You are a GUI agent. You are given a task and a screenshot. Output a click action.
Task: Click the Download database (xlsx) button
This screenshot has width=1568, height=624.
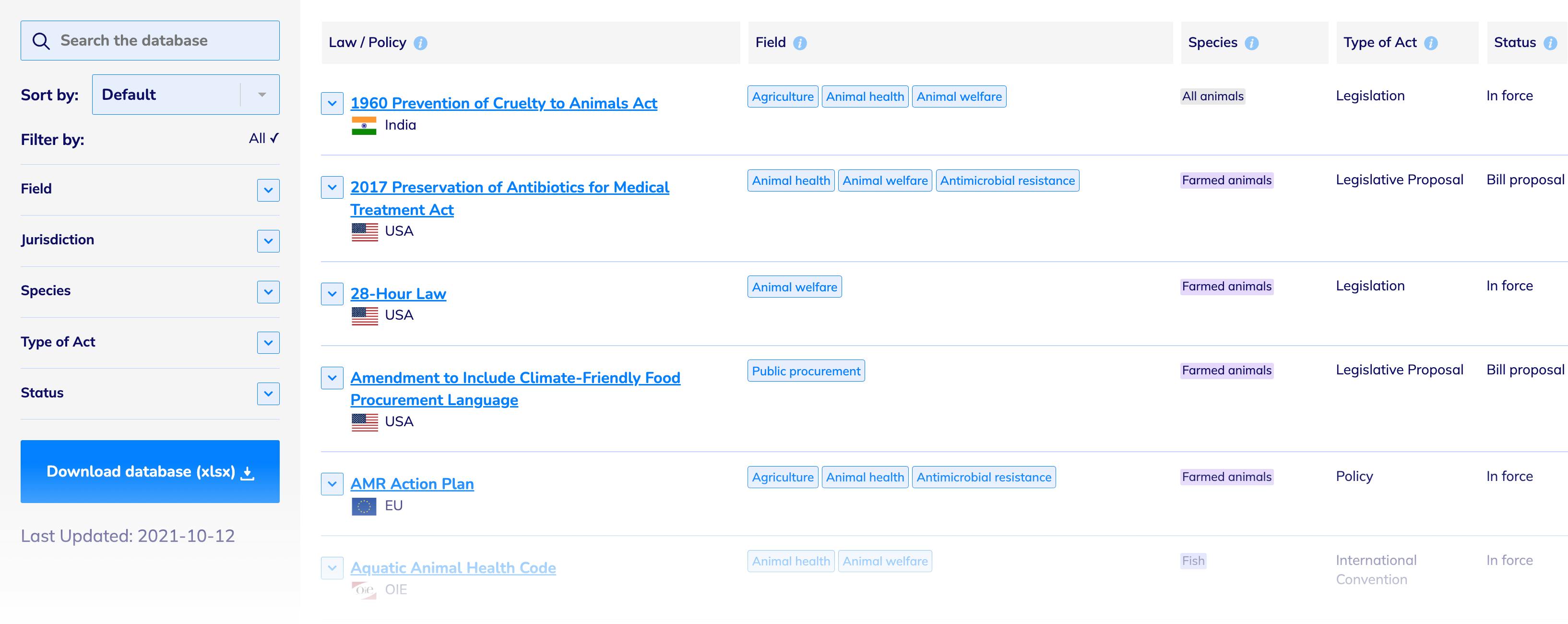(150, 472)
